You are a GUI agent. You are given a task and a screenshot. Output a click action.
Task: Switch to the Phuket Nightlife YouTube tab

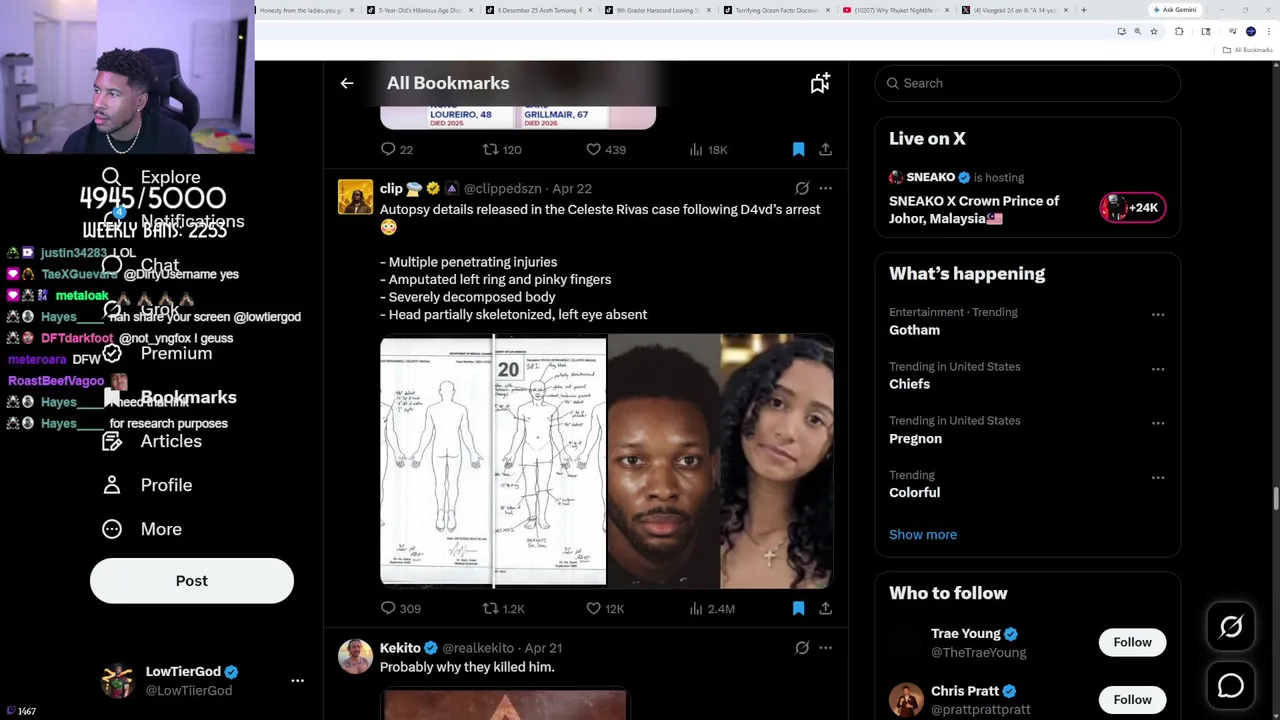tap(894, 10)
